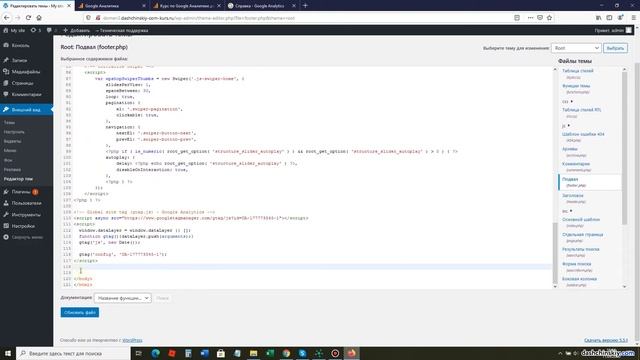Switch to the Справка - Google Analytics tab

tap(262, 6)
